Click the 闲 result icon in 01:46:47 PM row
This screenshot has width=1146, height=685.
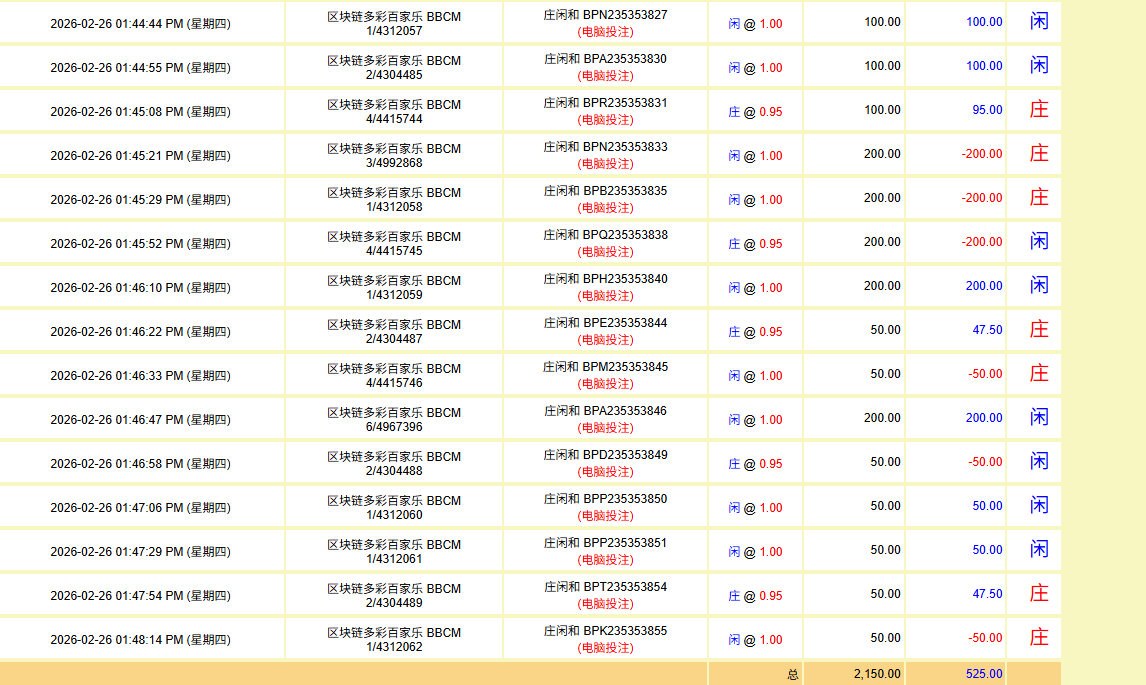(1039, 417)
